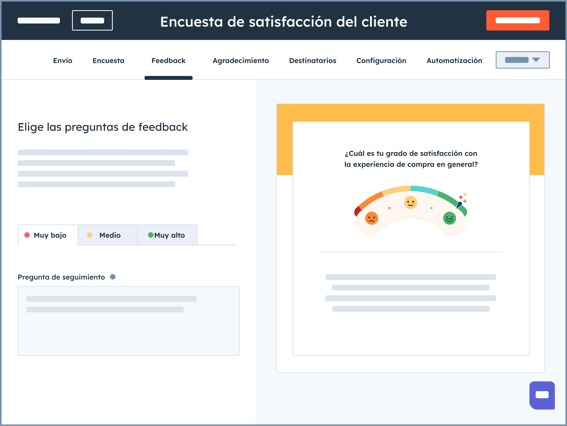Choose the happy green face emoji
Image resolution: width=567 pixels, height=426 pixels.
coord(449,218)
